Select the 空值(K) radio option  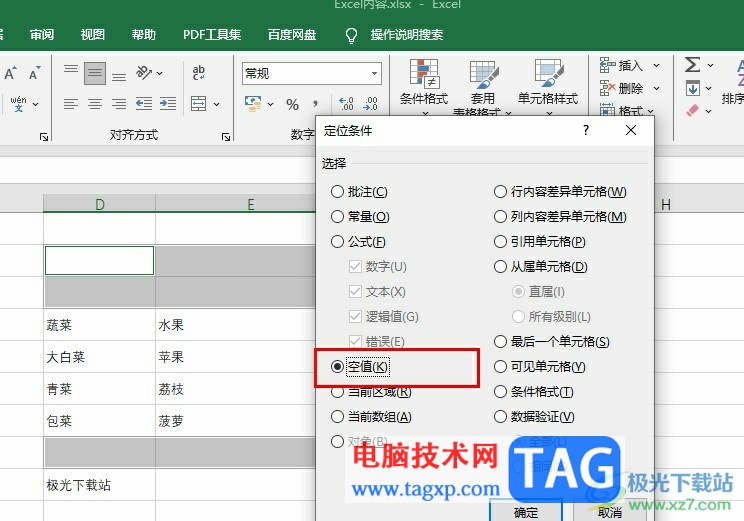pyautogui.click(x=360, y=367)
